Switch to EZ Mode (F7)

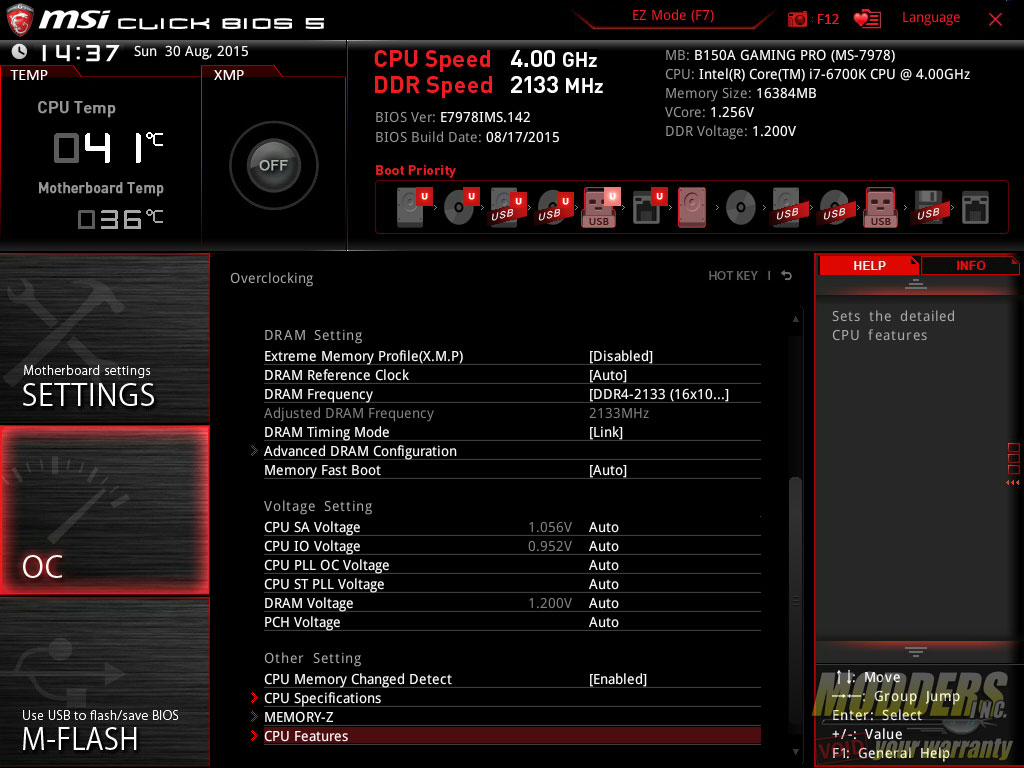pyautogui.click(x=673, y=16)
